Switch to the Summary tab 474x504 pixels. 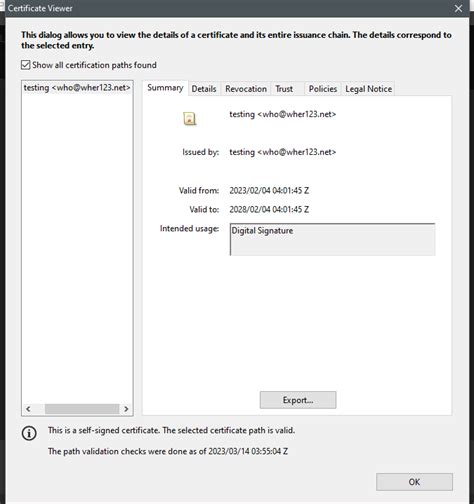[x=165, y=88]
